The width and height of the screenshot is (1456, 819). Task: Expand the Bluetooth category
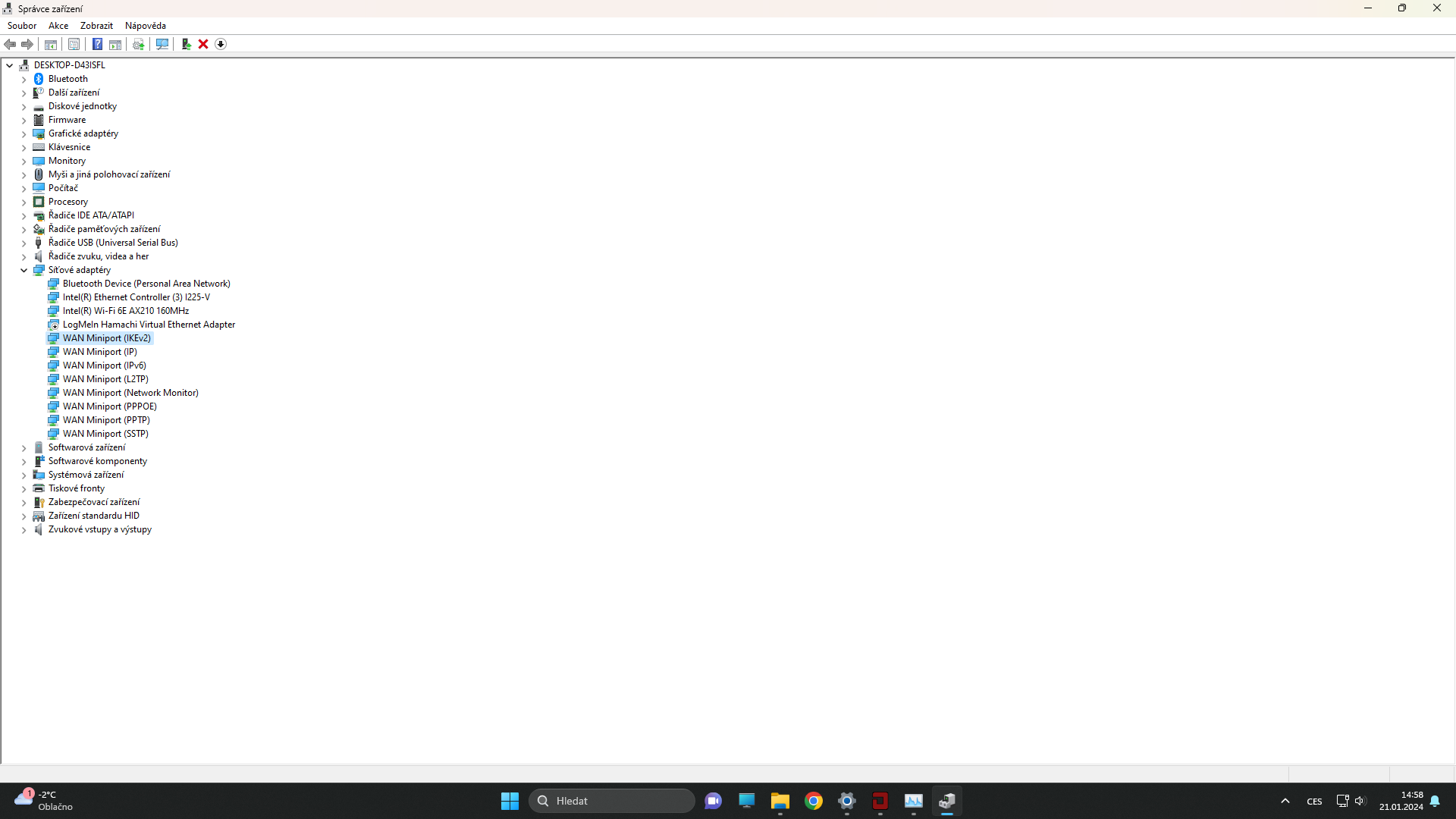24,79
